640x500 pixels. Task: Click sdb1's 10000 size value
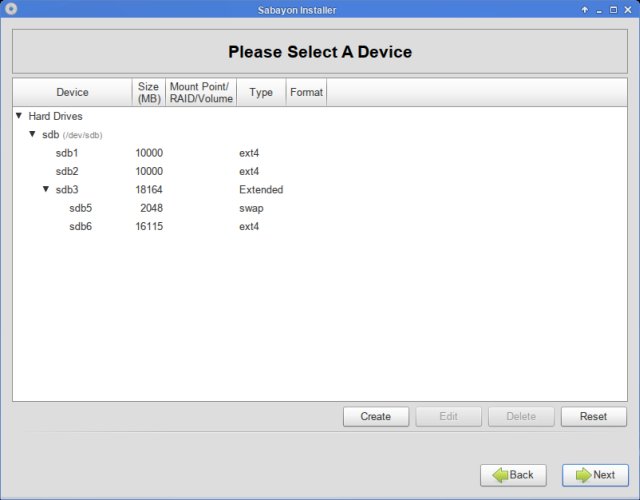click(149, 153)
